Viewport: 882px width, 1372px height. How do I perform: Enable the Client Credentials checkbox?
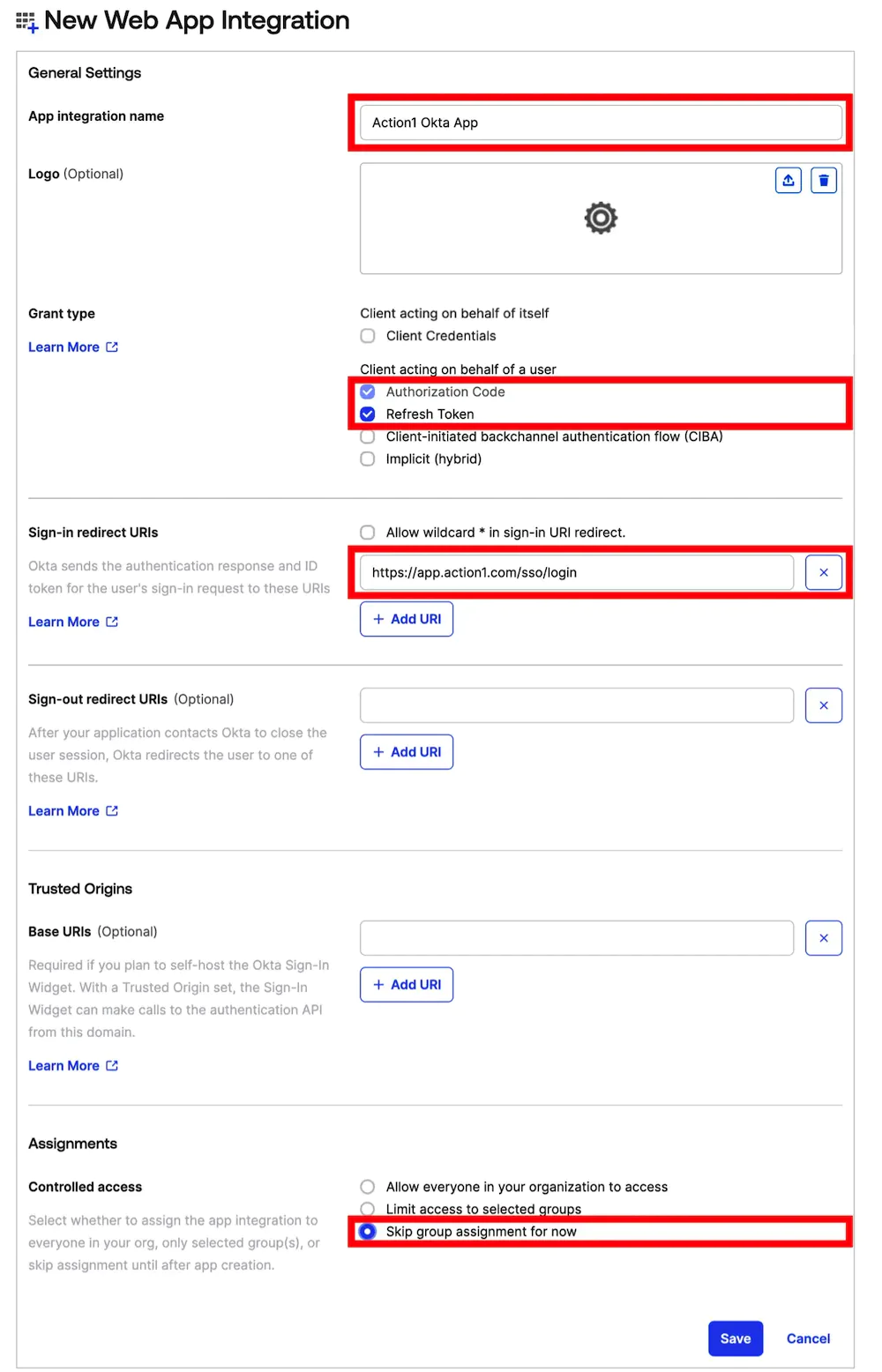[x=367, y=336]
